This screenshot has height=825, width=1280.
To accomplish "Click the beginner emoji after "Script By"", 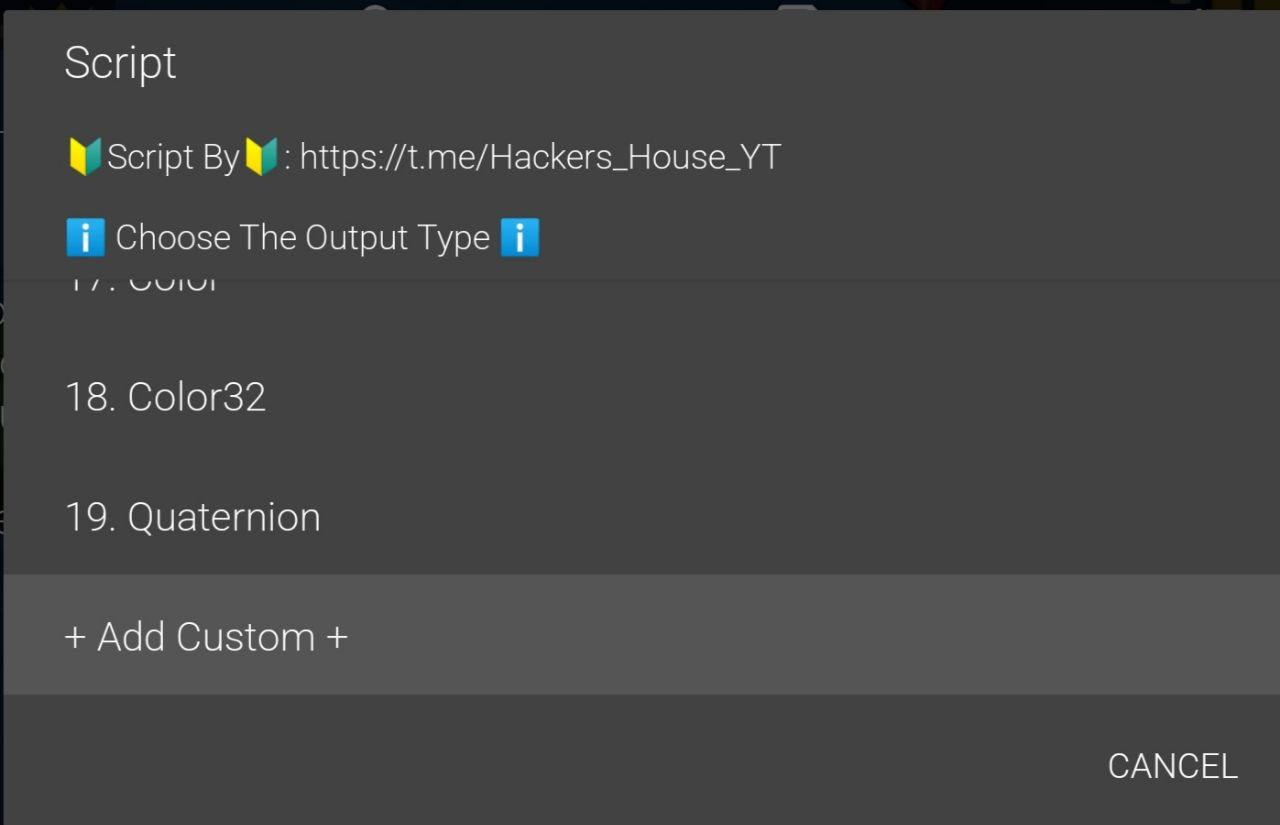I will (x=261, y=157).
